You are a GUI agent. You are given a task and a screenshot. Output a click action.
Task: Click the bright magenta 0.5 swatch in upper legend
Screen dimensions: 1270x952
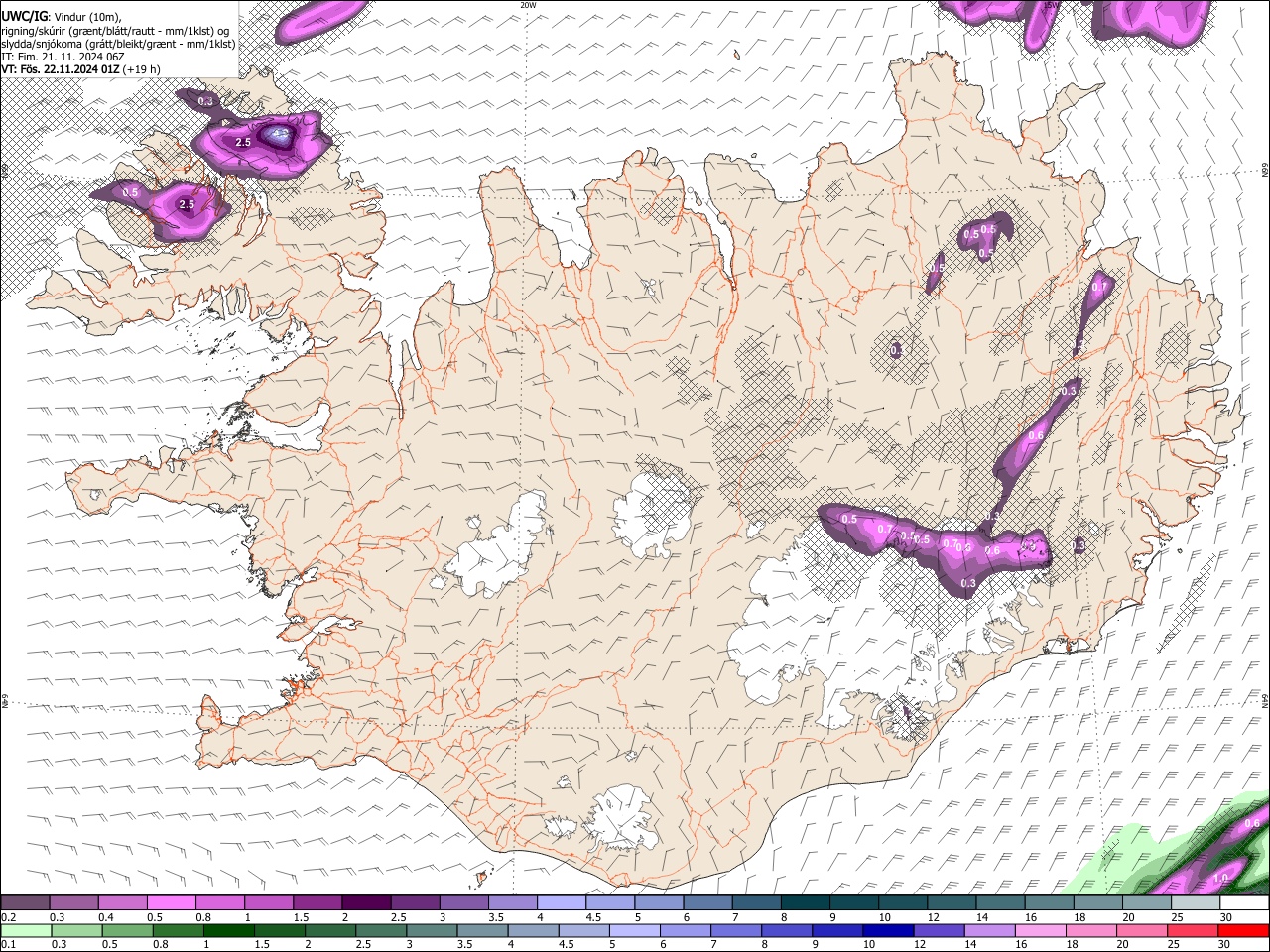[171, 902]
